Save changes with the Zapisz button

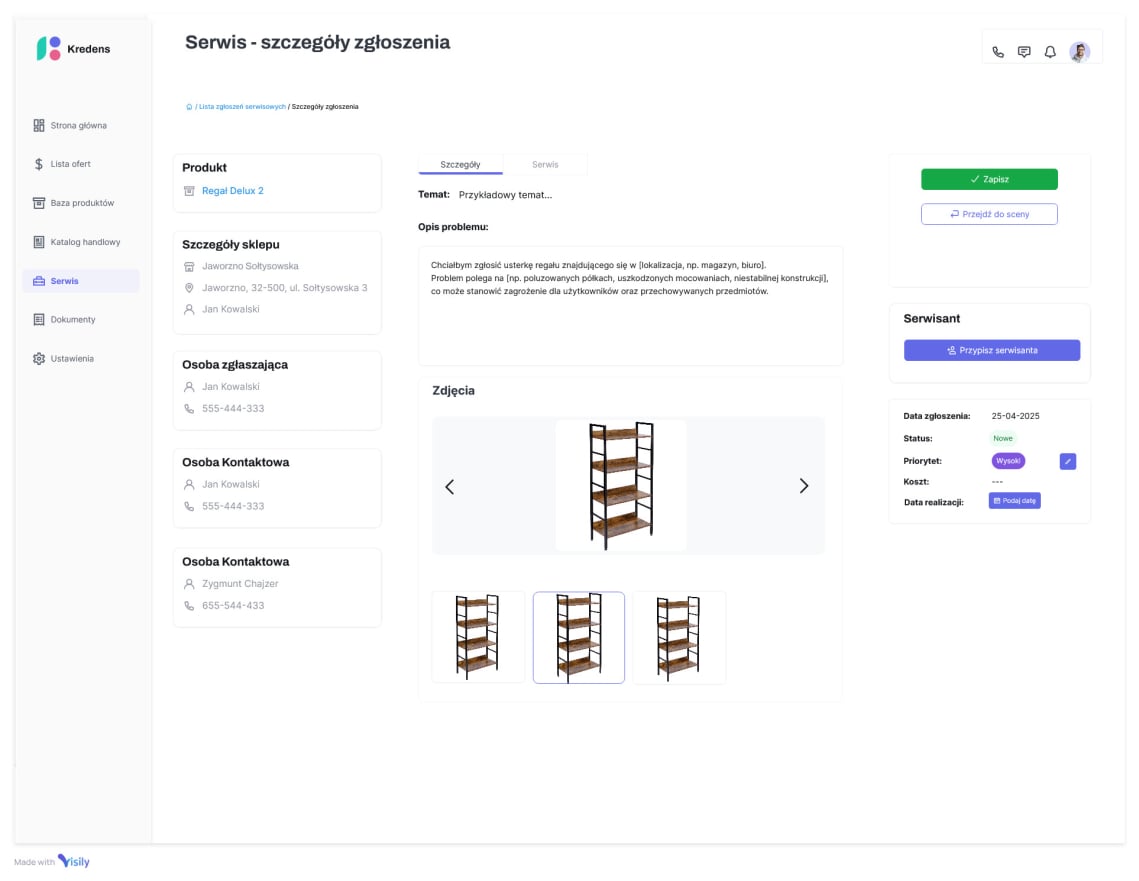989,179
